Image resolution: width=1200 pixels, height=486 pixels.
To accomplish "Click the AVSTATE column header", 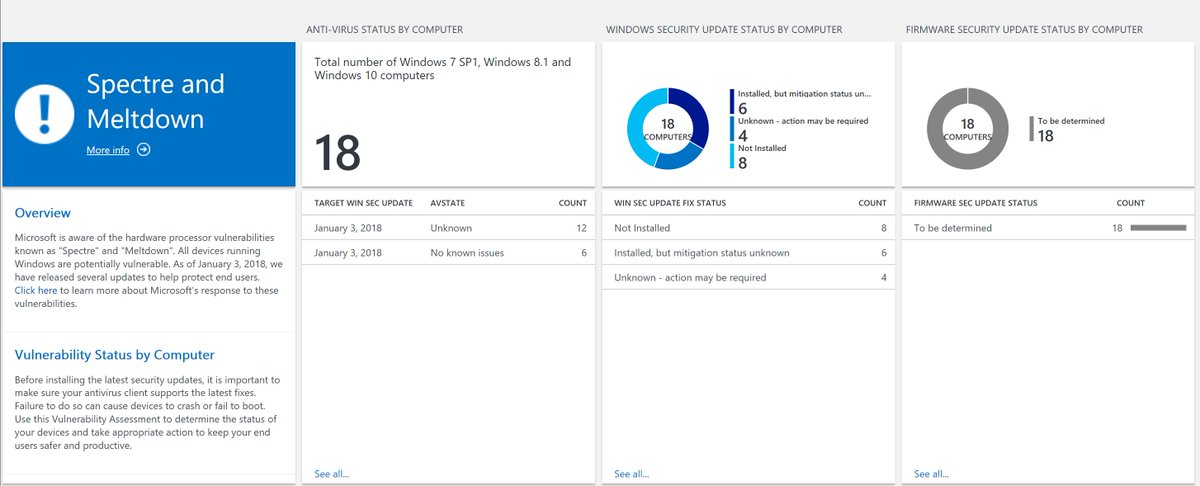I will pos(447,203).
